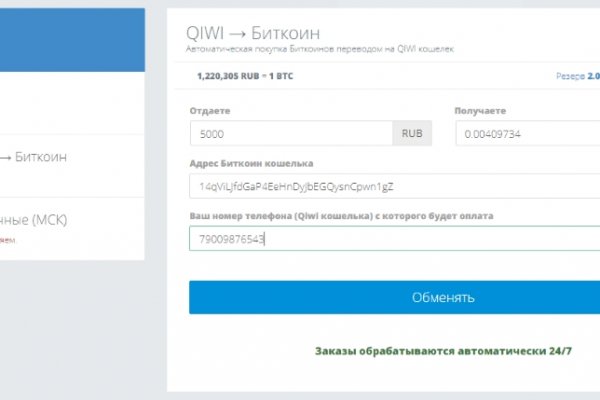Click the red note under (МСК)

8,240
